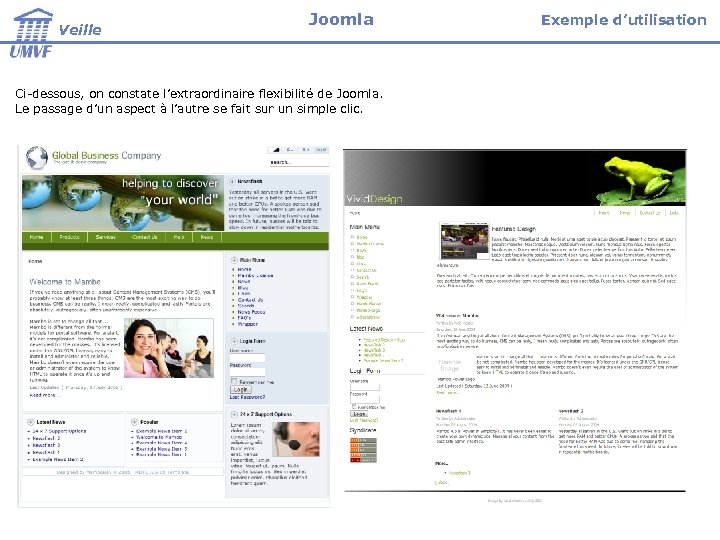Image resolution: width=720 pixels, height=540 pixels.
Task: Click 24 x 7 Support Options in Latest News list
Action: pyautogui.click(x=59, y=431)
